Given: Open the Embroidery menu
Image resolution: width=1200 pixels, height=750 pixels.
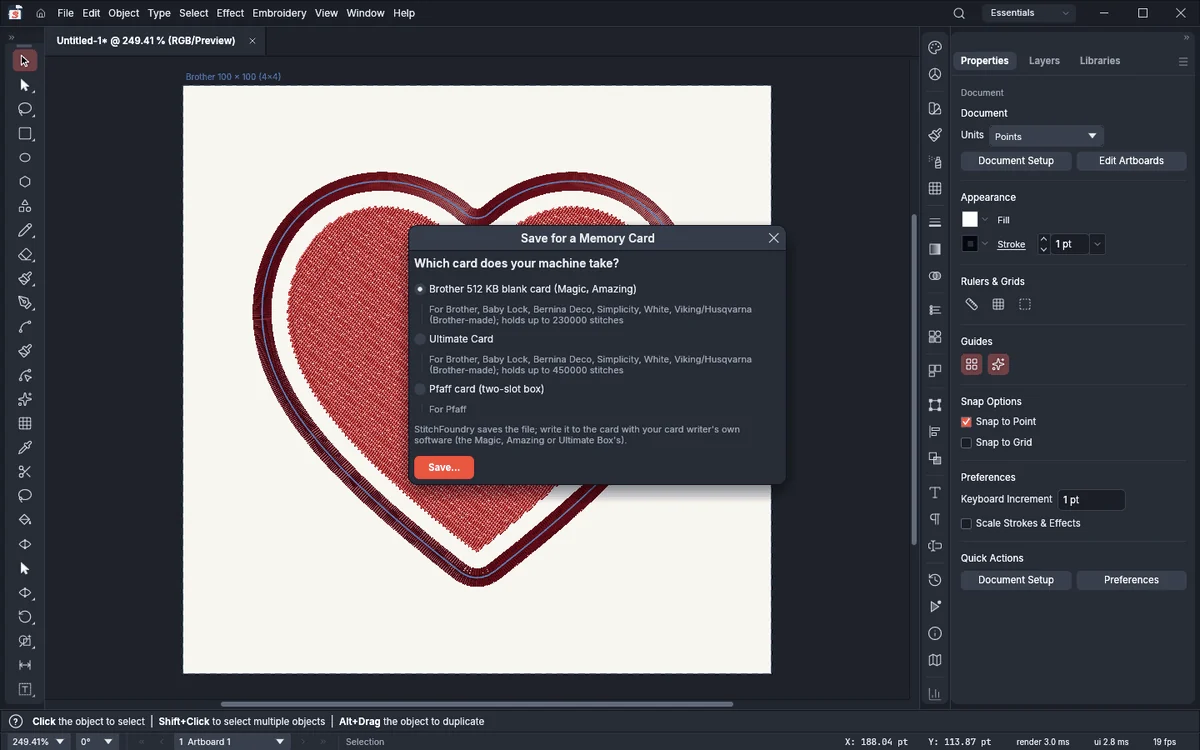Looking at the screenshot, I should [x=279, y=13].
